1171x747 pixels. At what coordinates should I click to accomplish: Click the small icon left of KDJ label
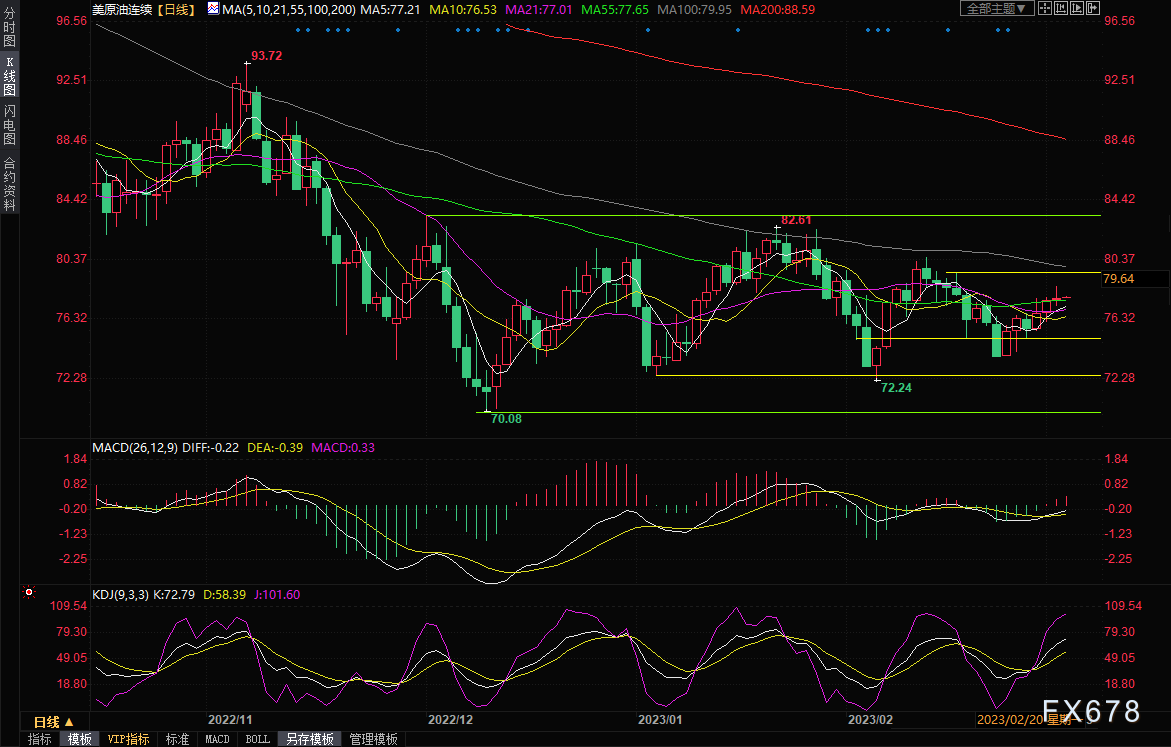(x=28, y=593)
